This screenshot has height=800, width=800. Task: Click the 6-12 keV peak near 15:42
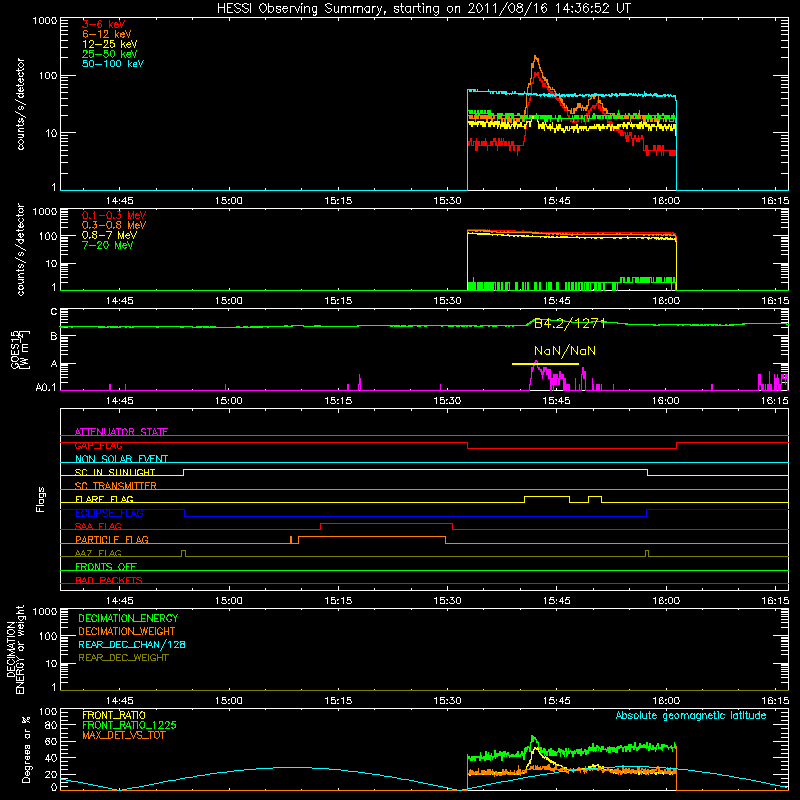point(535,58)
